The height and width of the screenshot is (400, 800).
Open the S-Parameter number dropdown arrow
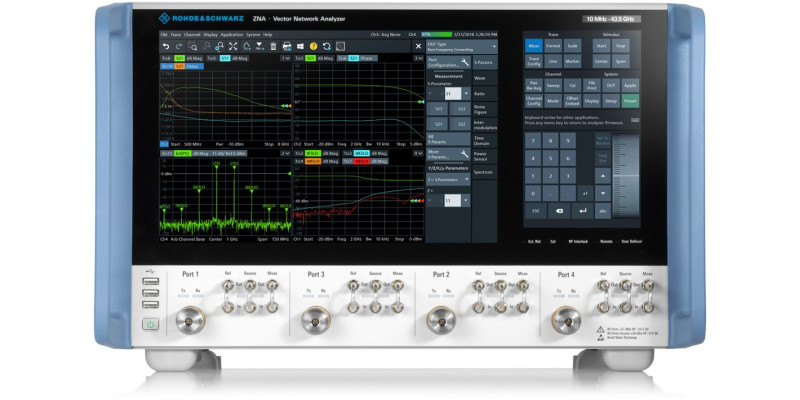click(x=464, y=93)
